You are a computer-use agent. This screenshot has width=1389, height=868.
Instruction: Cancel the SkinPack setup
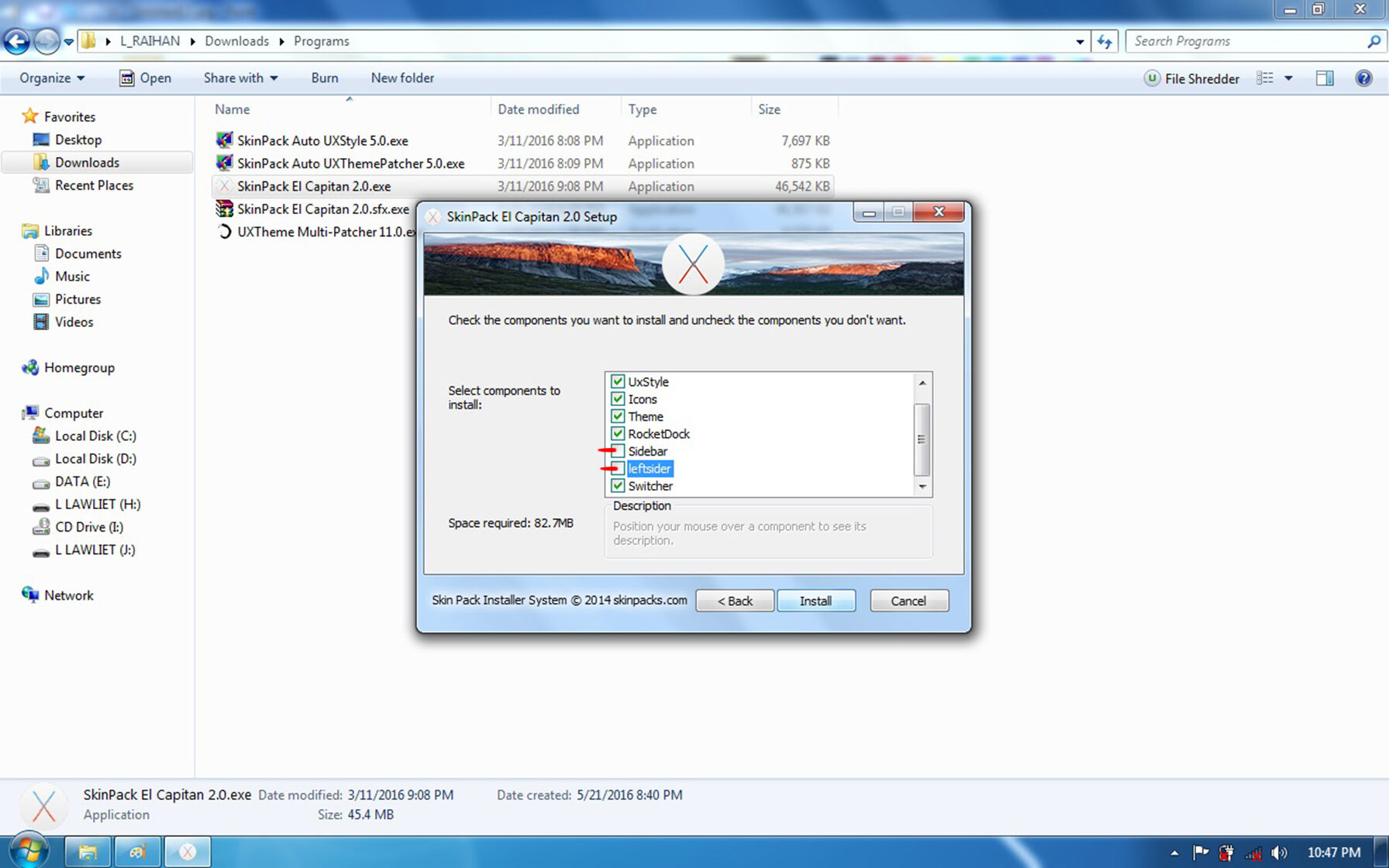click(x=909, y=601)
